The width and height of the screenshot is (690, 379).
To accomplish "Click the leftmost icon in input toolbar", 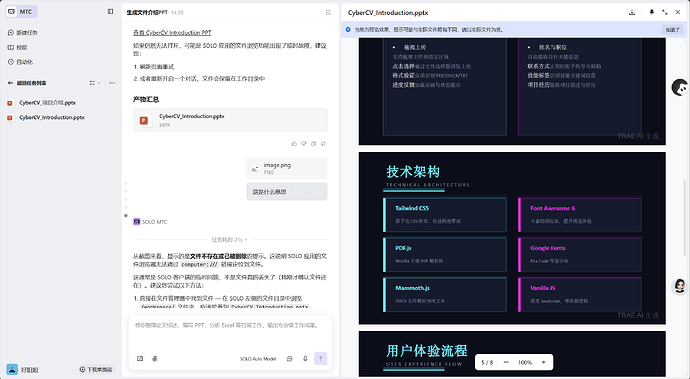I will click(140, 359).
